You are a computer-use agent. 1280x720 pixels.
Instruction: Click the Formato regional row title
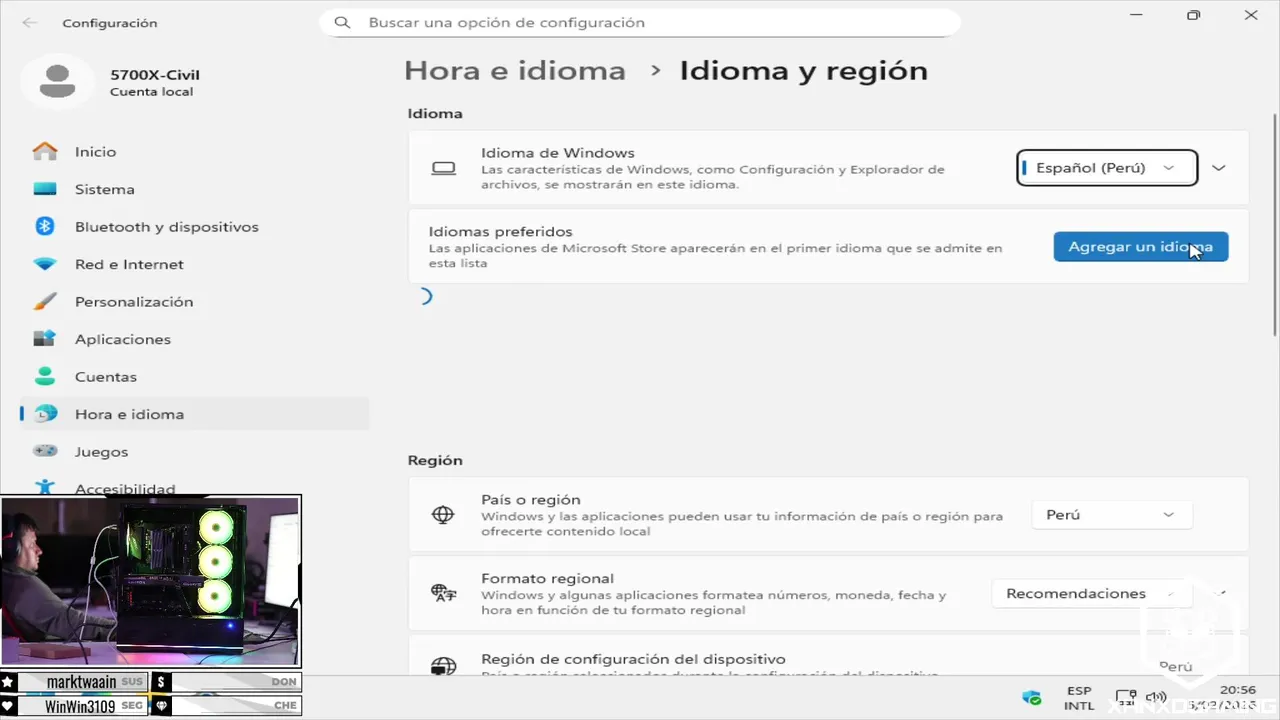[547, 579]
